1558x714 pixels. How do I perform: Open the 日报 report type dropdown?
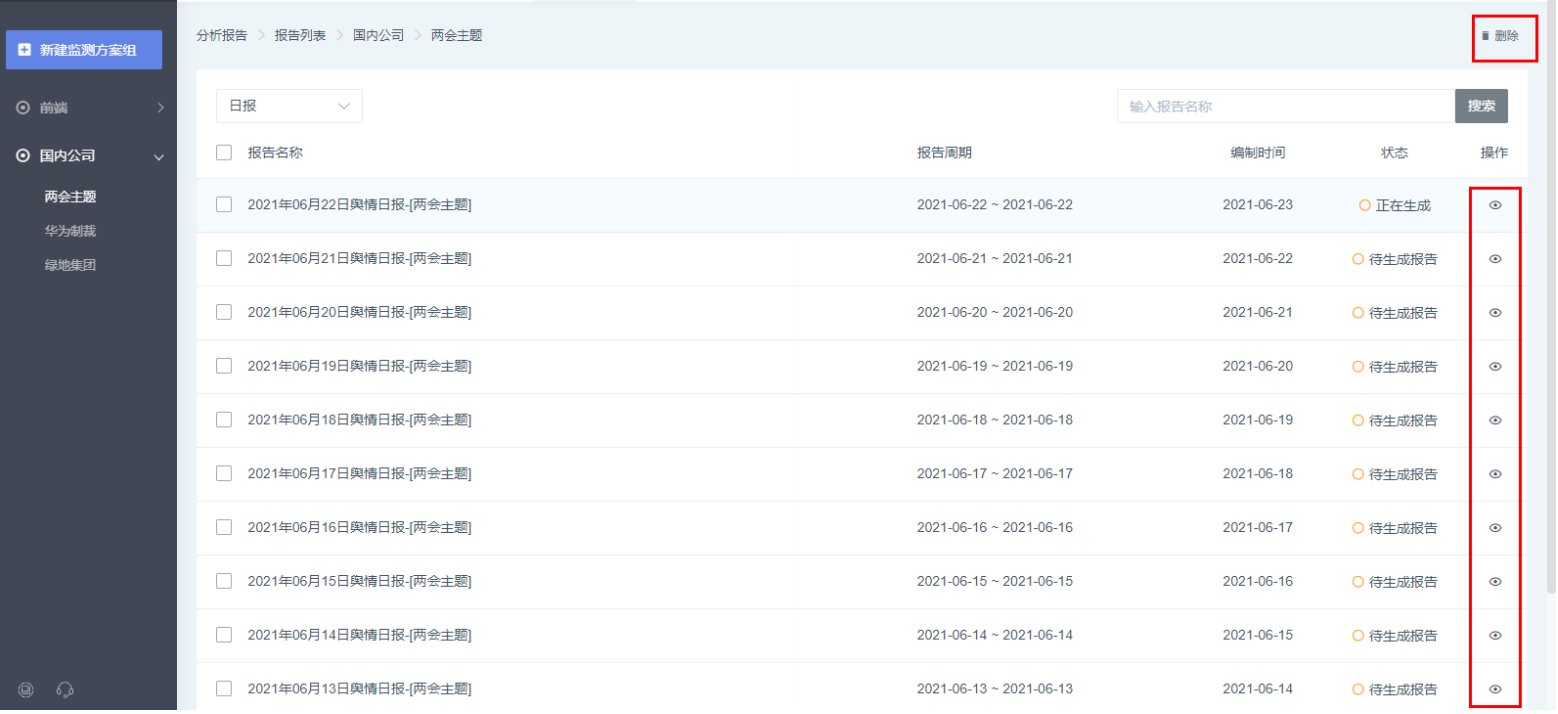289,106
